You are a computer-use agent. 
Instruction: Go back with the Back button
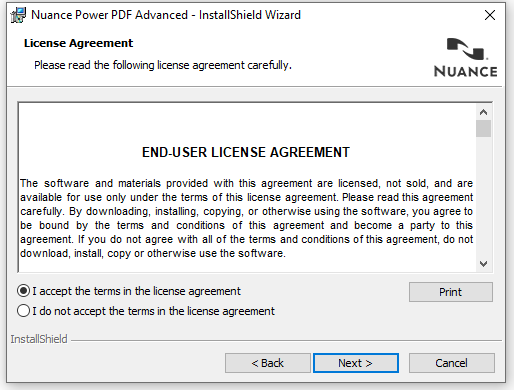[268, 363]
